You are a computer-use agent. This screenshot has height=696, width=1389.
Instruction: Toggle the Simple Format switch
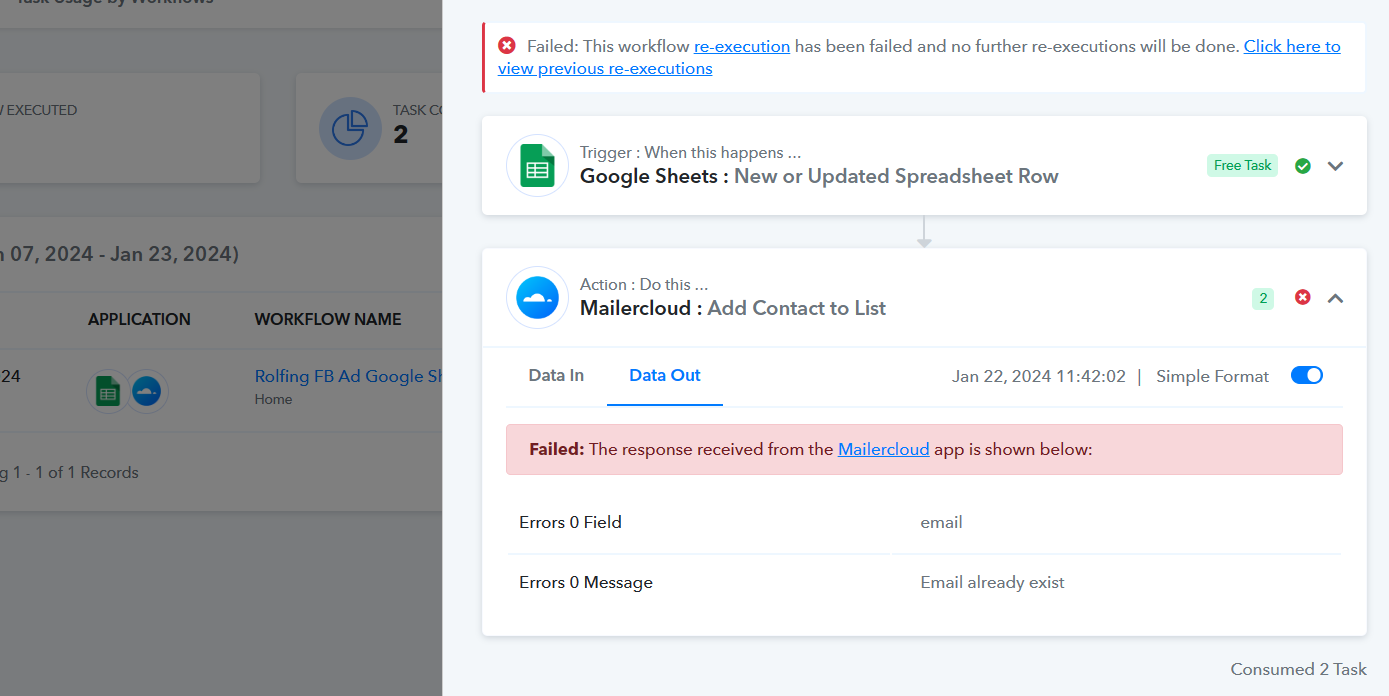click(1307, 375)
